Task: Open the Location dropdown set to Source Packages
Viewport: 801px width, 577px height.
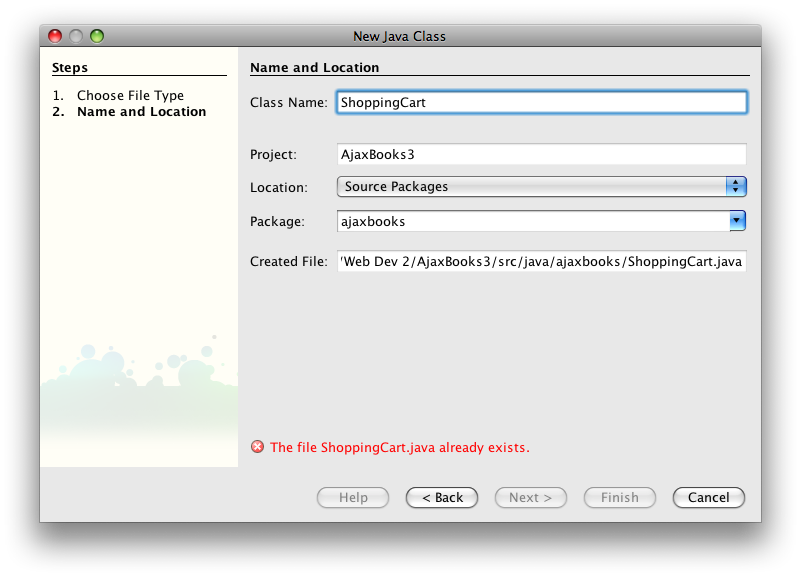Action: [541, 186]
